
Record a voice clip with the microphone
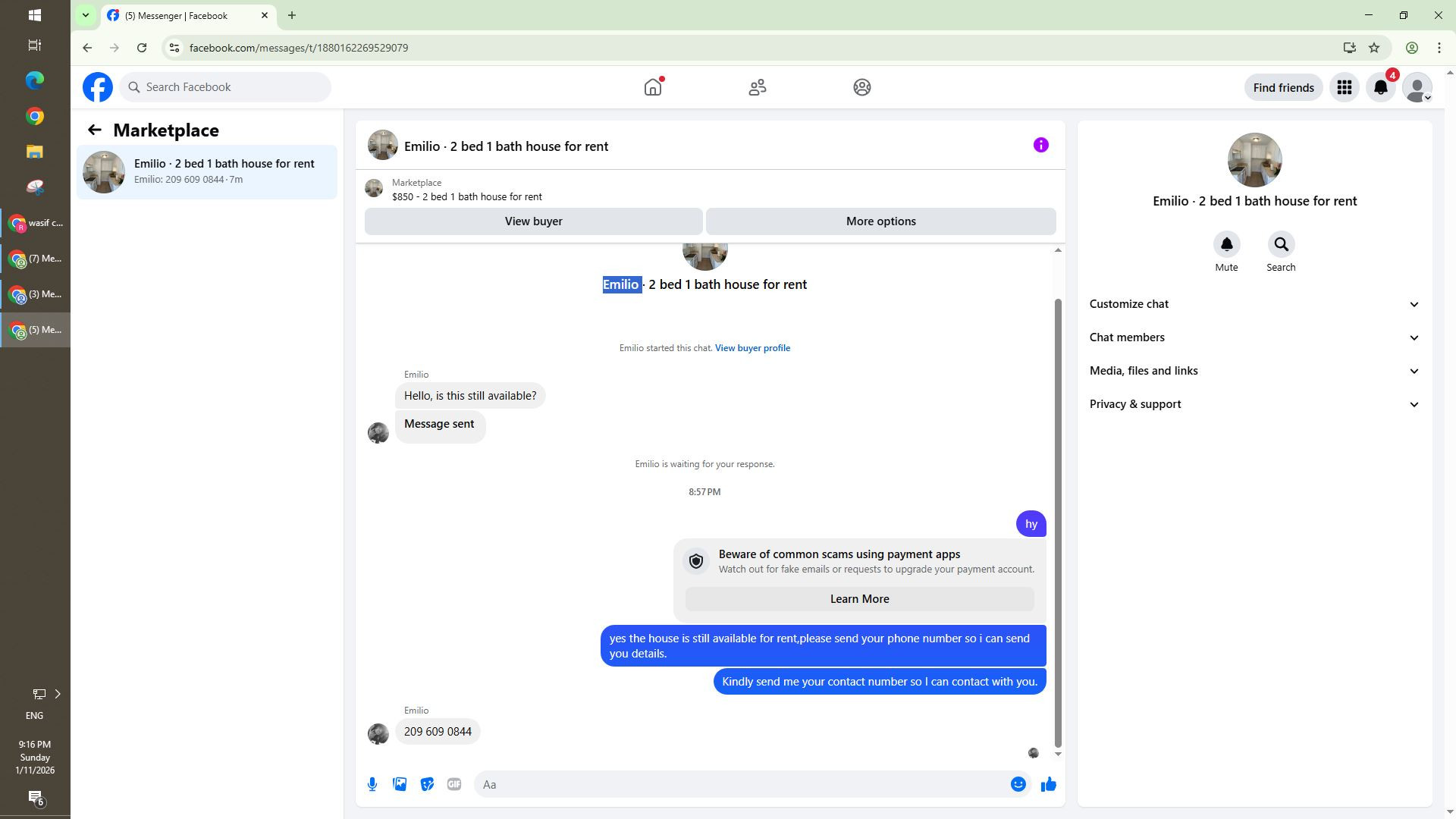[372, 784]
